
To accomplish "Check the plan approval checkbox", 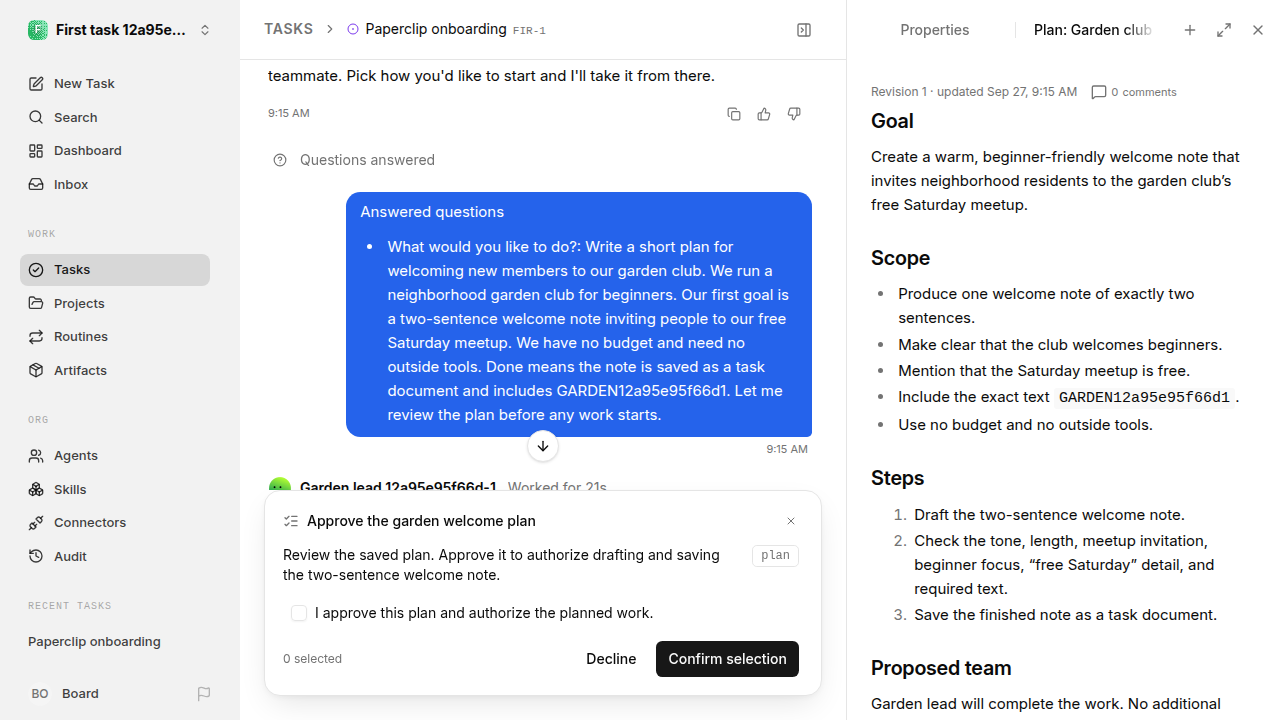I will (x=299, y=613).
